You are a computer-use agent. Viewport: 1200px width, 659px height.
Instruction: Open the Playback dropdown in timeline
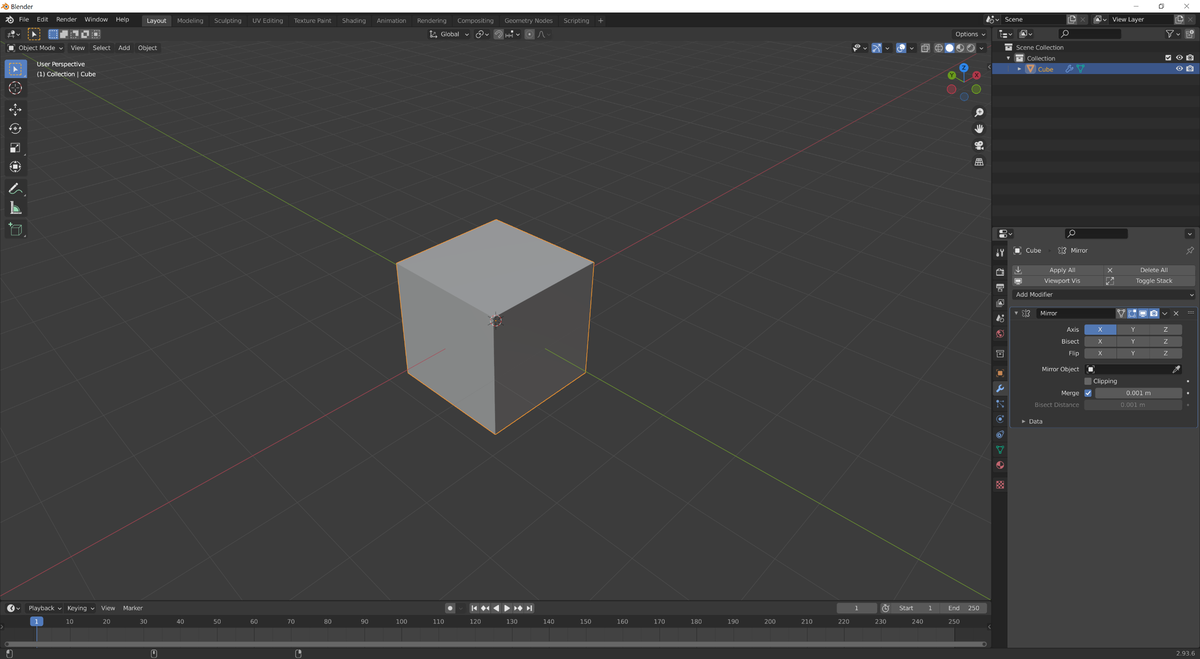[44, 608]
